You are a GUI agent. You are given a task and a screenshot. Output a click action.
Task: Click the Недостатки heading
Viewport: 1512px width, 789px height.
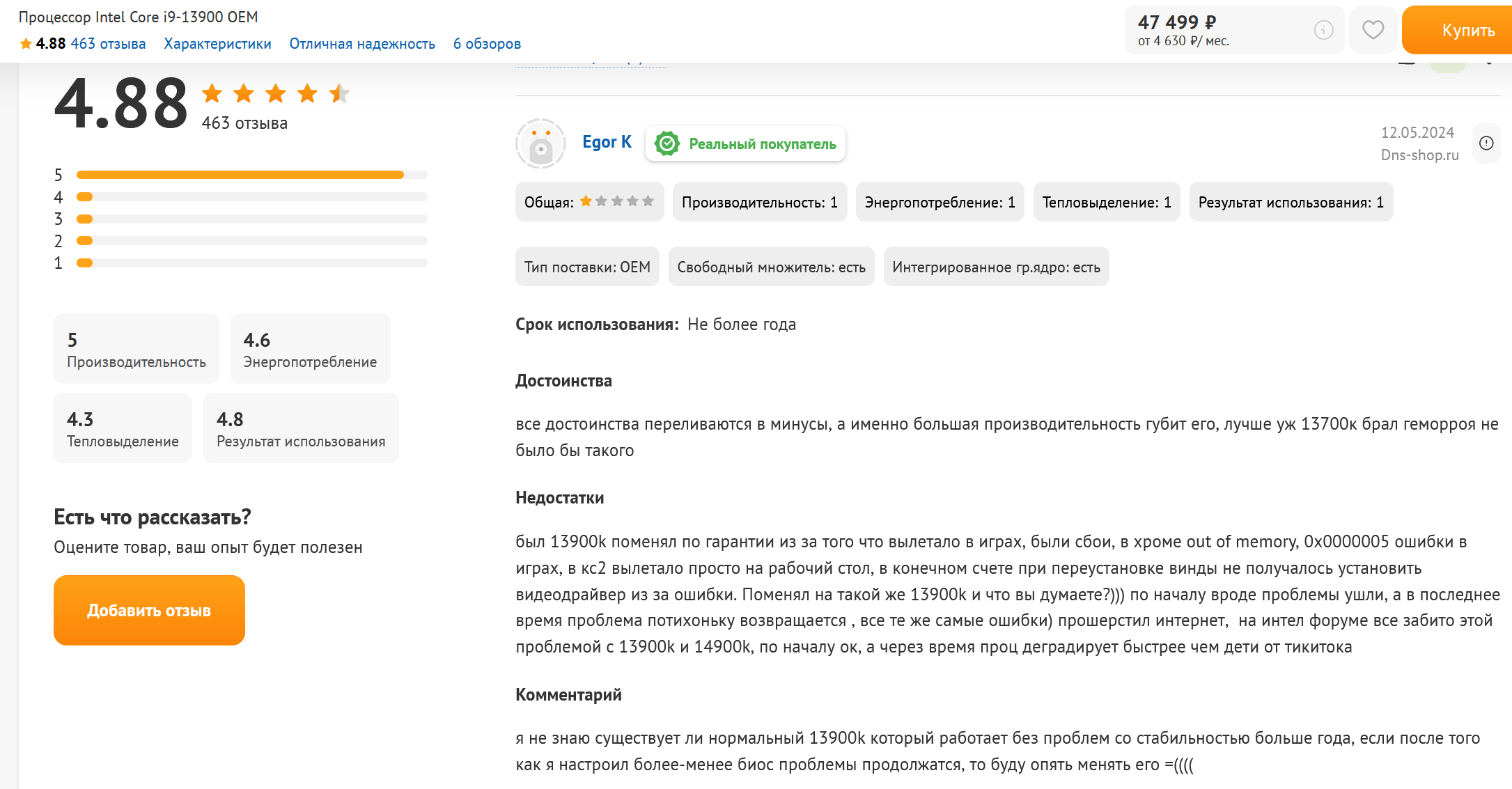[560, 498]
